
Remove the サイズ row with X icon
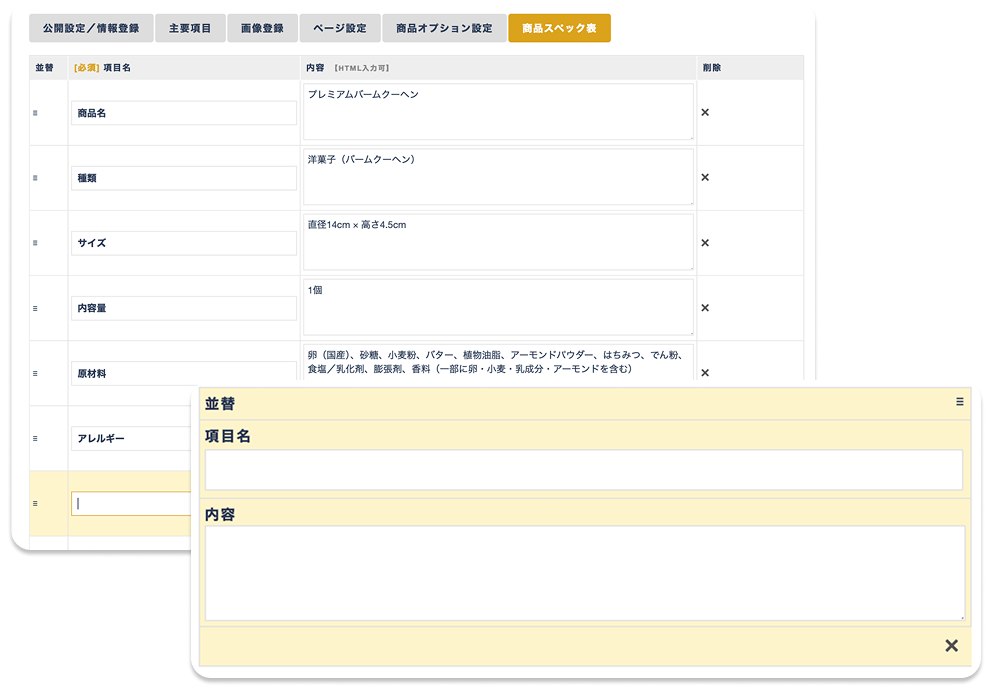pos(705,243)
